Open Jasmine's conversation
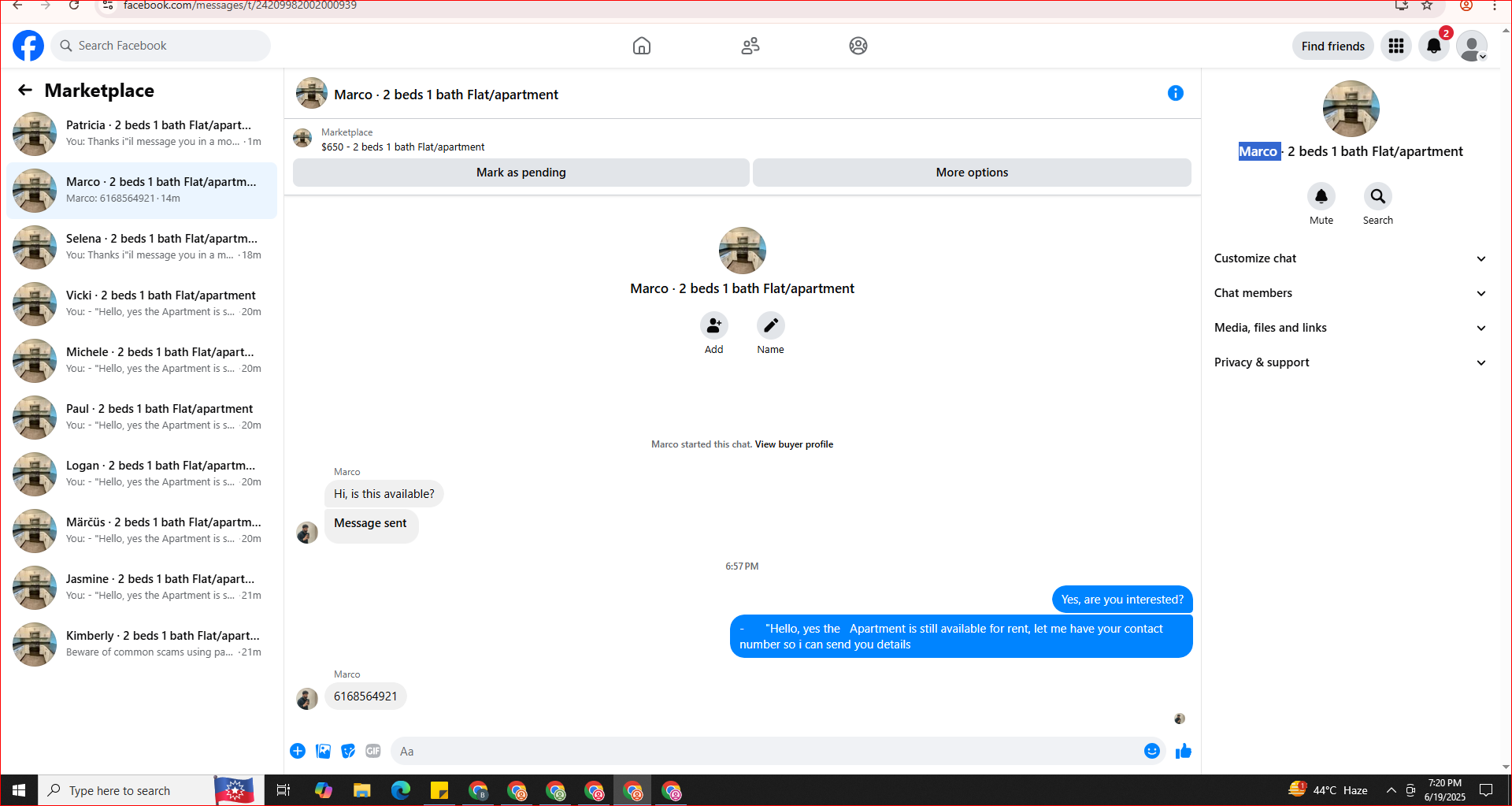 pyautogui.click(x=142, y=588)
